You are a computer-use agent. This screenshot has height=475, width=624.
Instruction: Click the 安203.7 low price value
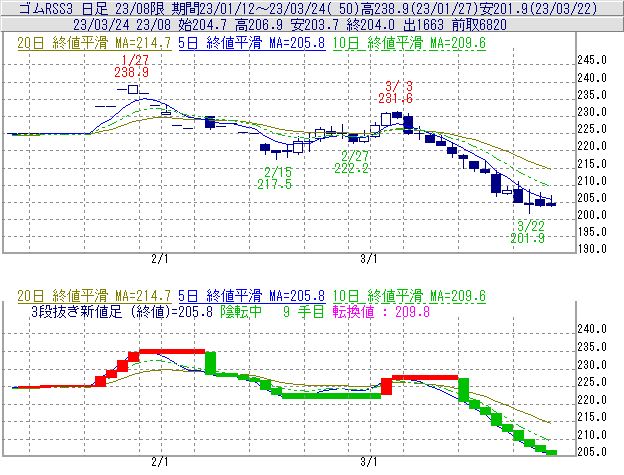point(315,25)
